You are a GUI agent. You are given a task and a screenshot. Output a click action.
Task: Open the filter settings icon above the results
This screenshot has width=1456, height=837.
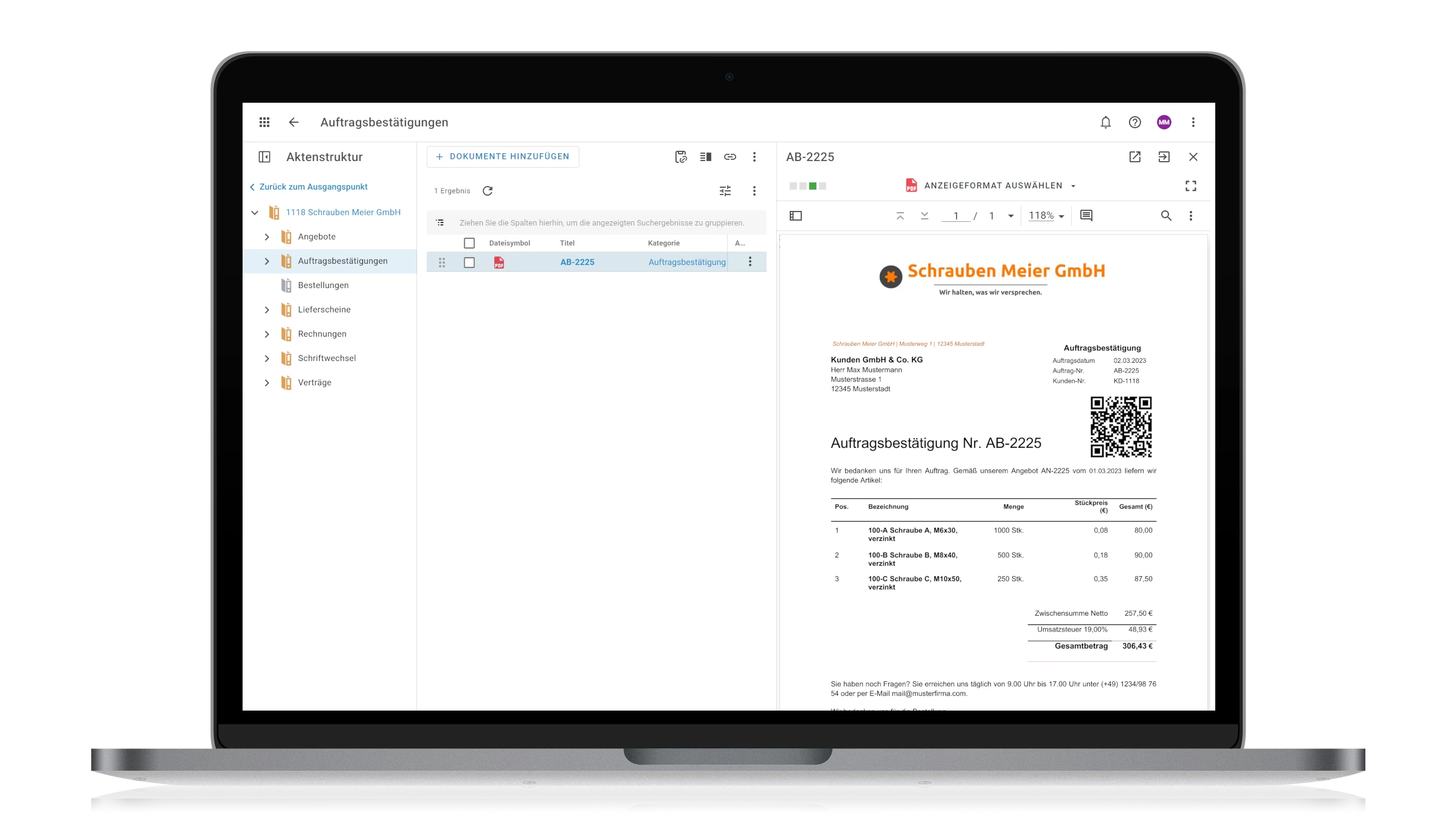click(725, 191)
